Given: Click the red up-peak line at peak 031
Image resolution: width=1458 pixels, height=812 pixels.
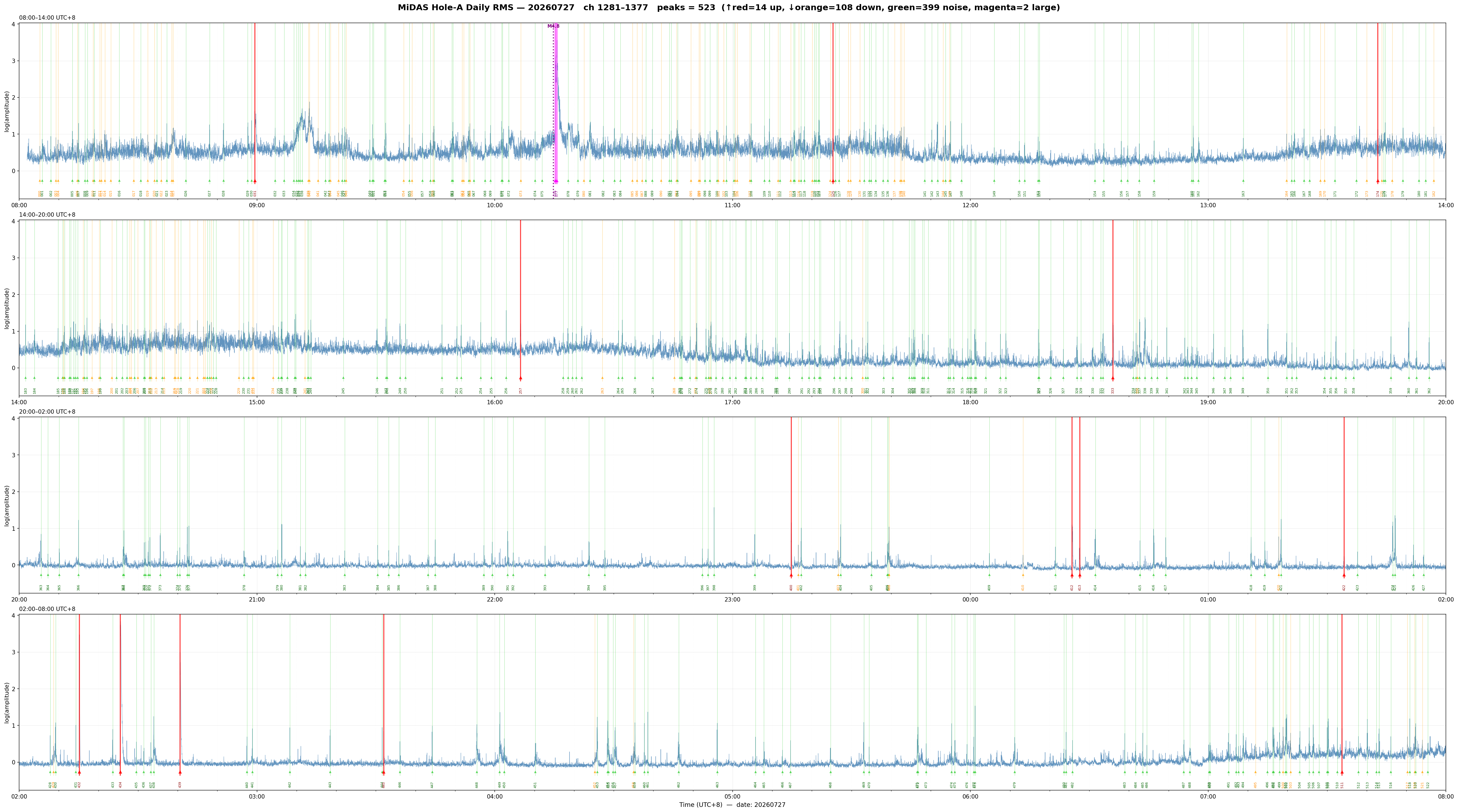Looking at the screenshot, I should 255,103.
